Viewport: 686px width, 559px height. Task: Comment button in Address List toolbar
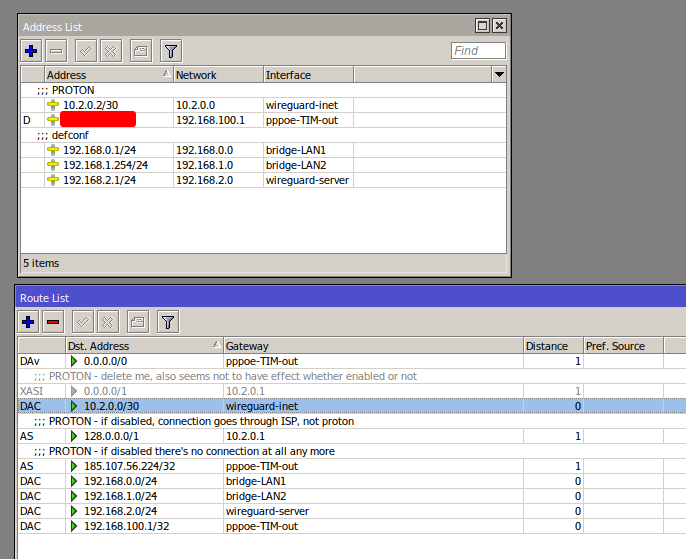141,51
